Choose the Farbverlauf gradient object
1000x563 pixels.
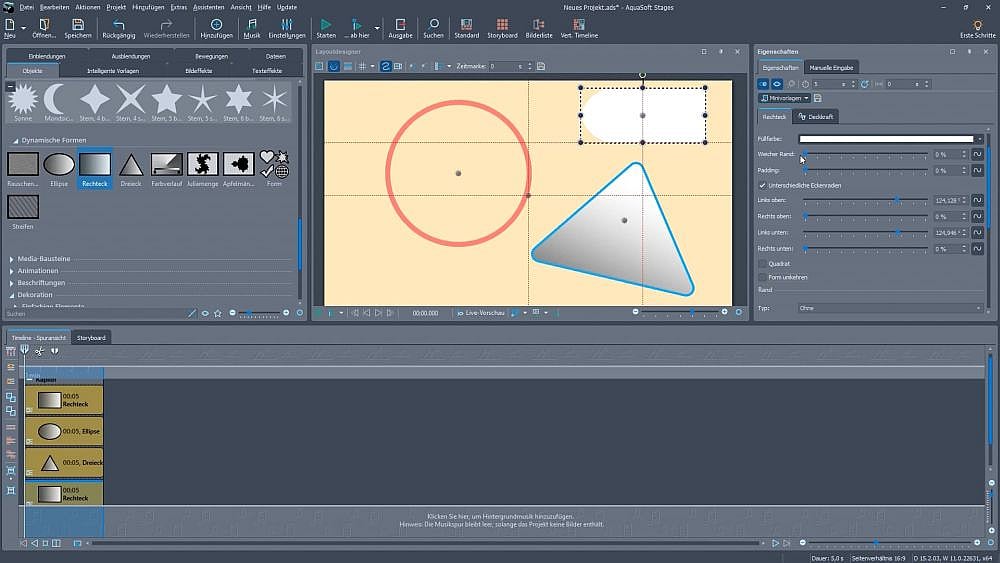(x=166, y=164)
